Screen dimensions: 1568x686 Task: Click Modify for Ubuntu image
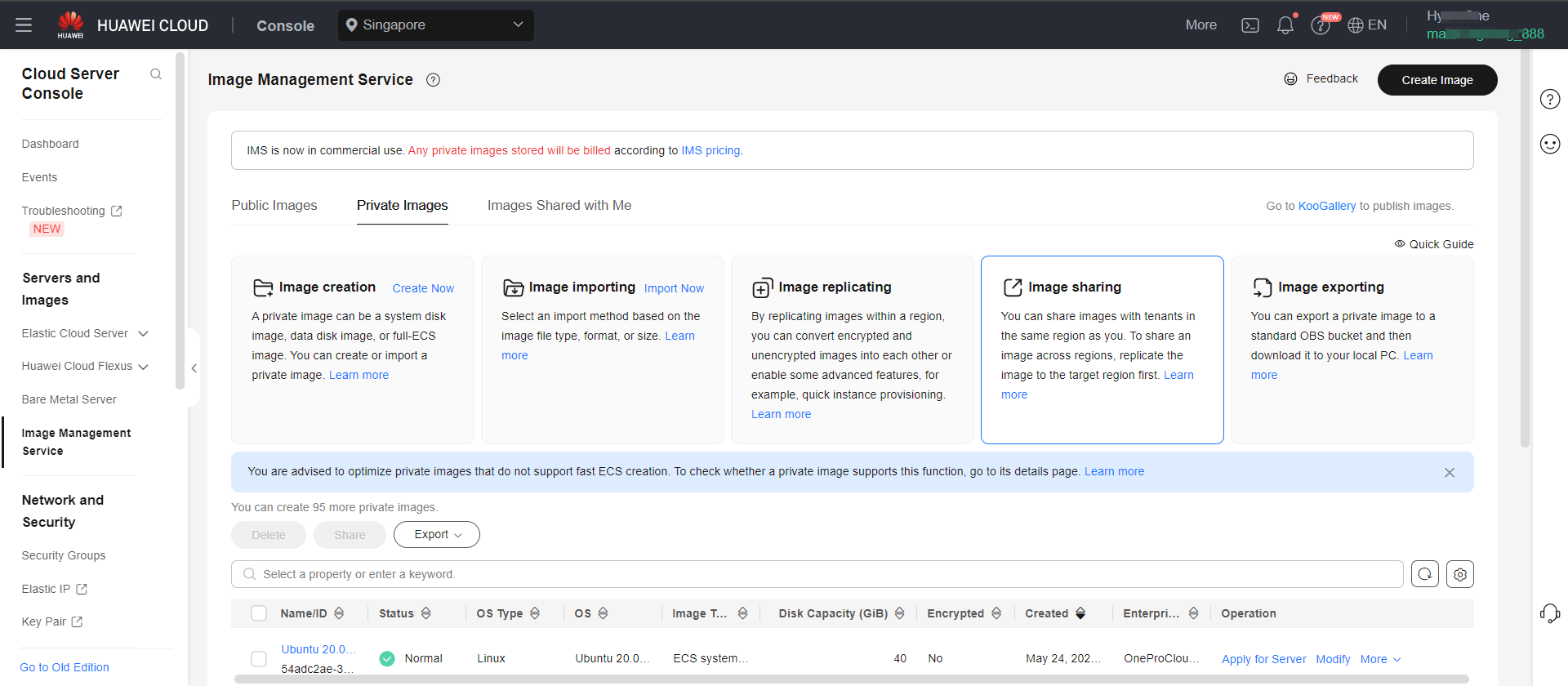click(1333, 659)
